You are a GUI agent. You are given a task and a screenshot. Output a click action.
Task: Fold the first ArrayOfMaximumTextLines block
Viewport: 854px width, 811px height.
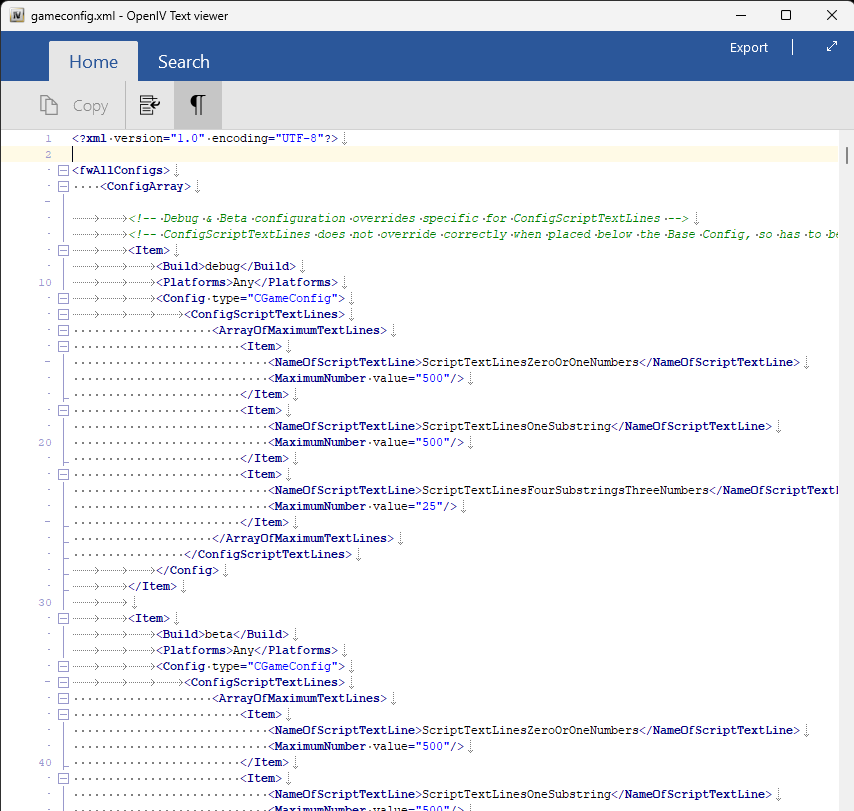point(63,330)
